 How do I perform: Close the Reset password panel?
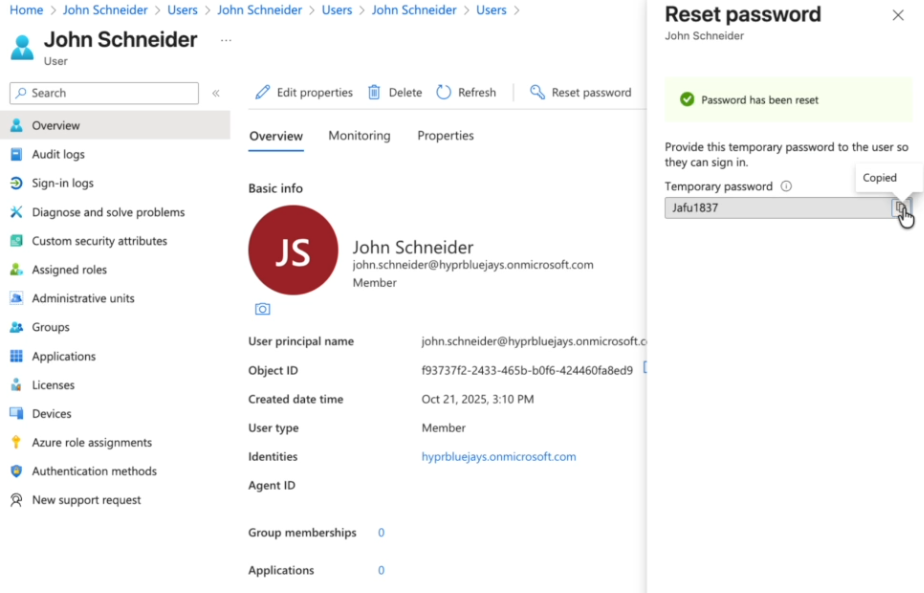click(x=897, y=15)
